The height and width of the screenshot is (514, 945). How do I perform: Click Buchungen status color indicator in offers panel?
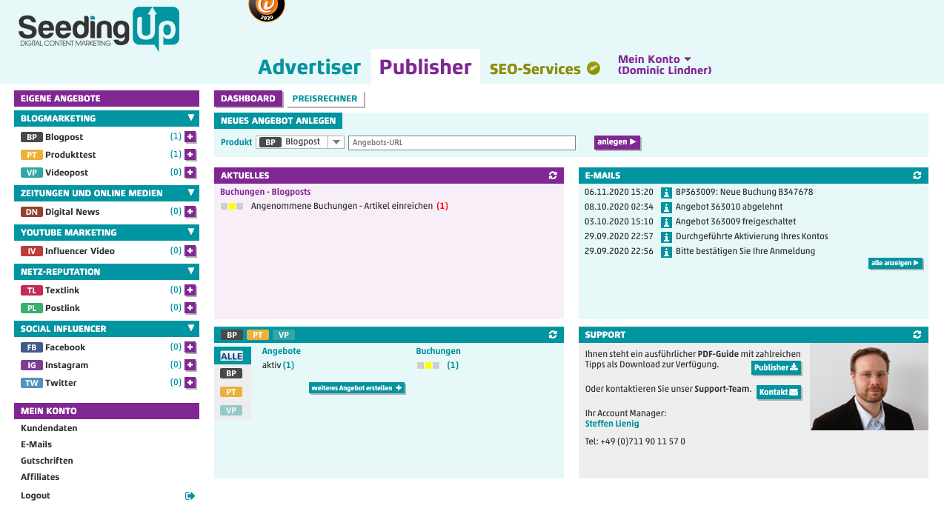coord(428,366)
